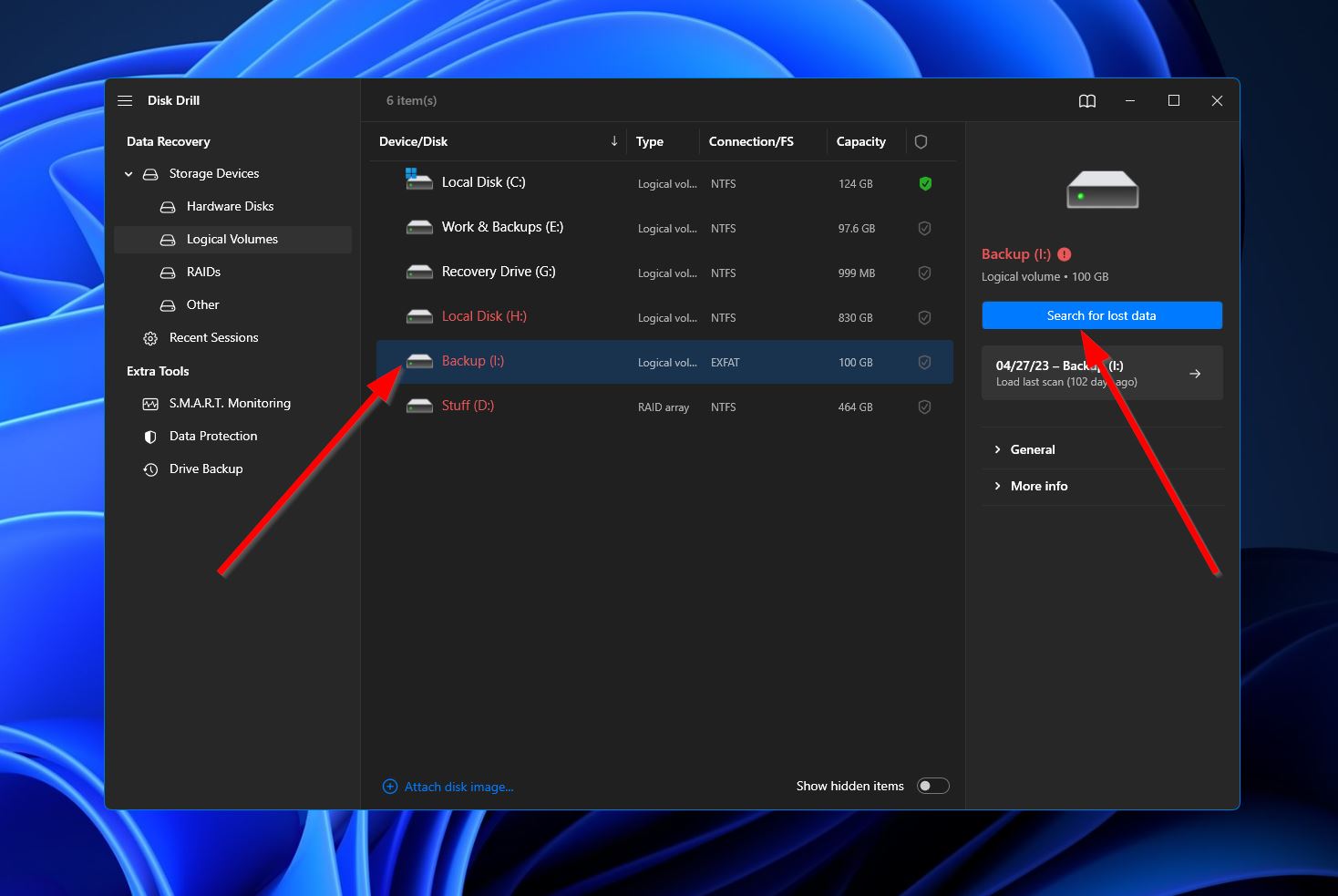
Task: Select the Backup (I:) row
Action: tap(664, 362)
